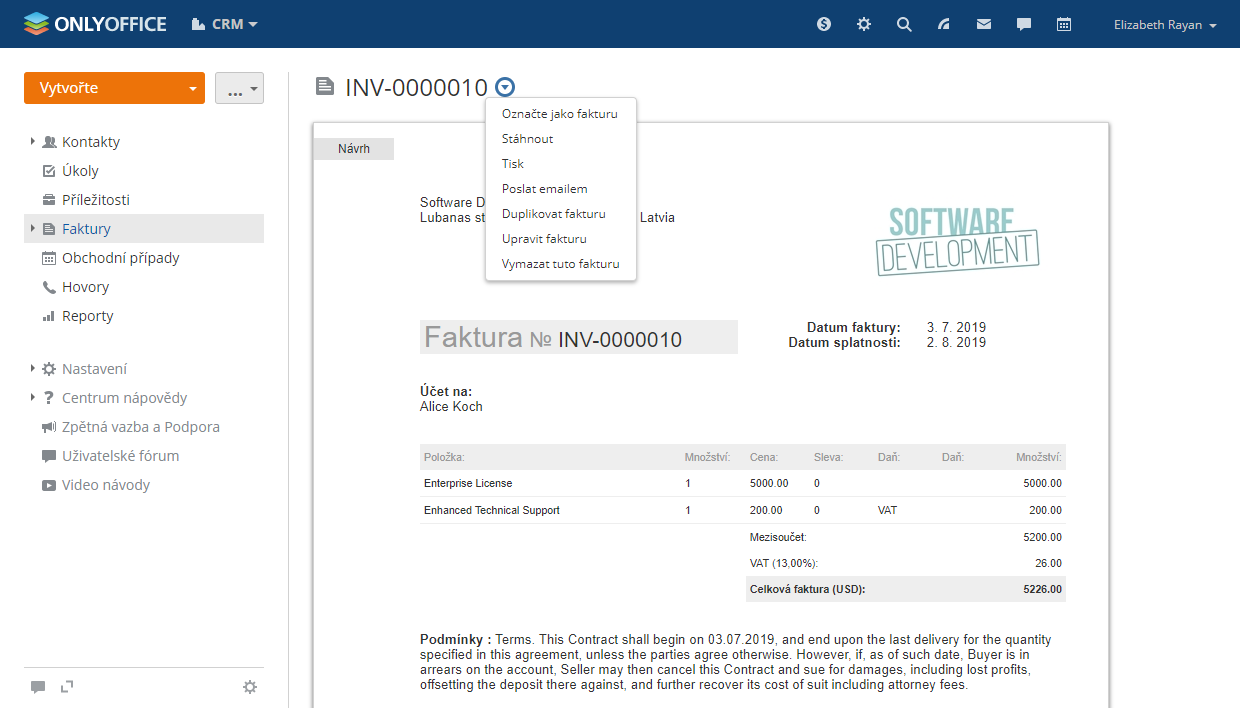Select Stáhnout from the invoice menu
Image resolution: width=1240 pixels, height=708 pixels.
[527, 139]
